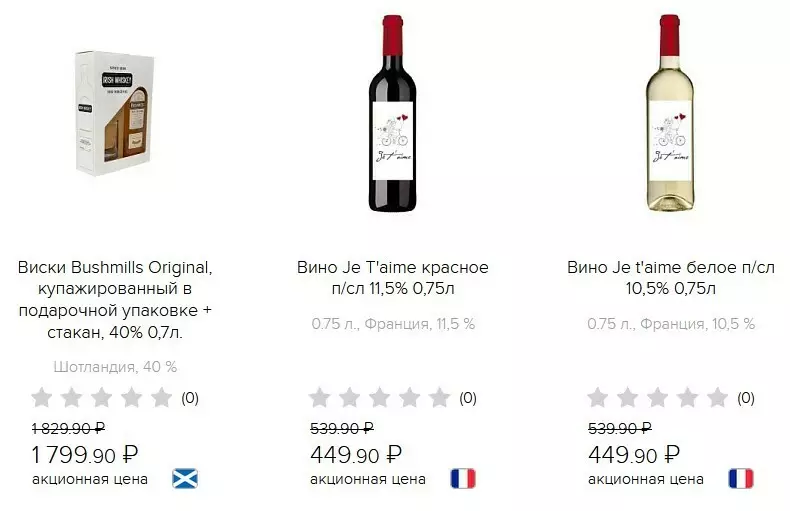Give Bushmills whiskey a one-star rating
790x511 pixels.
coord(41,398)
